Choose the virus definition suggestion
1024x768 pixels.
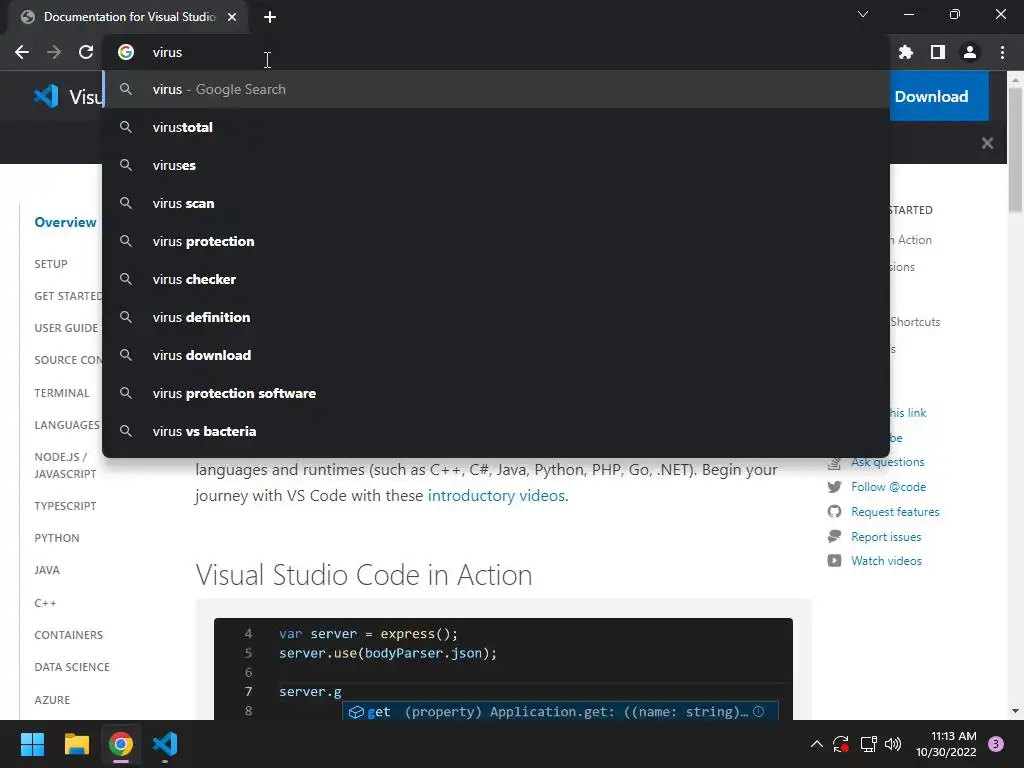pyautogui.click(x=496, y=317)
